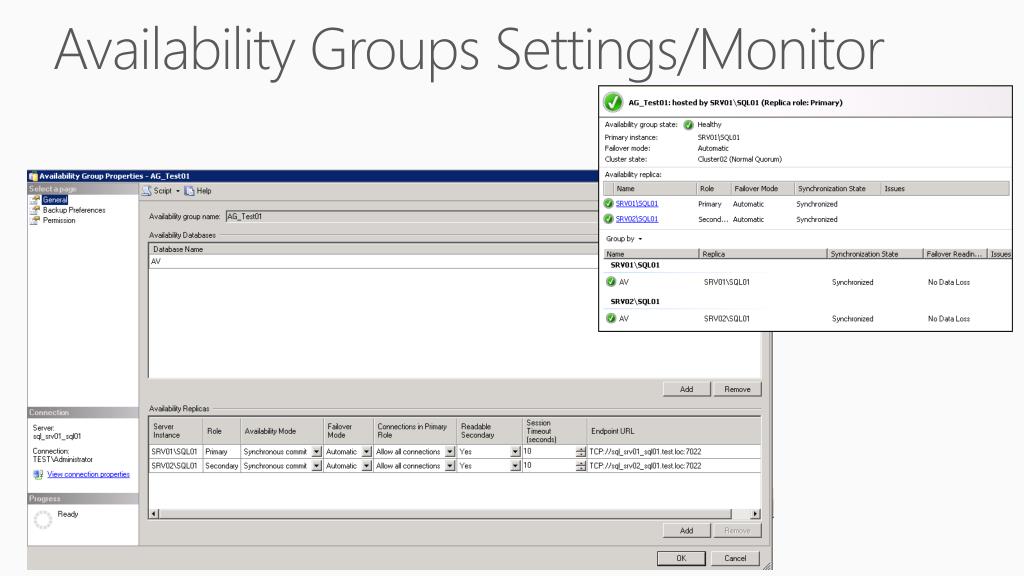Open Readable Secondary dropdown for SRV02\SQL01

tap(515, 466)
